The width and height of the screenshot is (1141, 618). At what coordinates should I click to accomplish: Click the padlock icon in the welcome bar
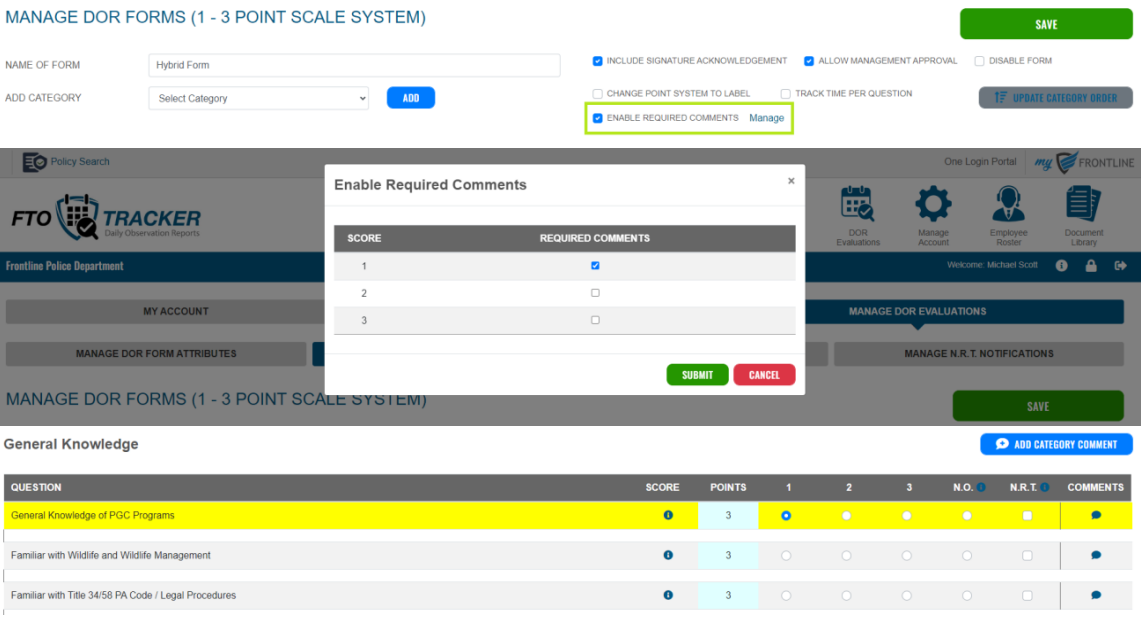1091,265
